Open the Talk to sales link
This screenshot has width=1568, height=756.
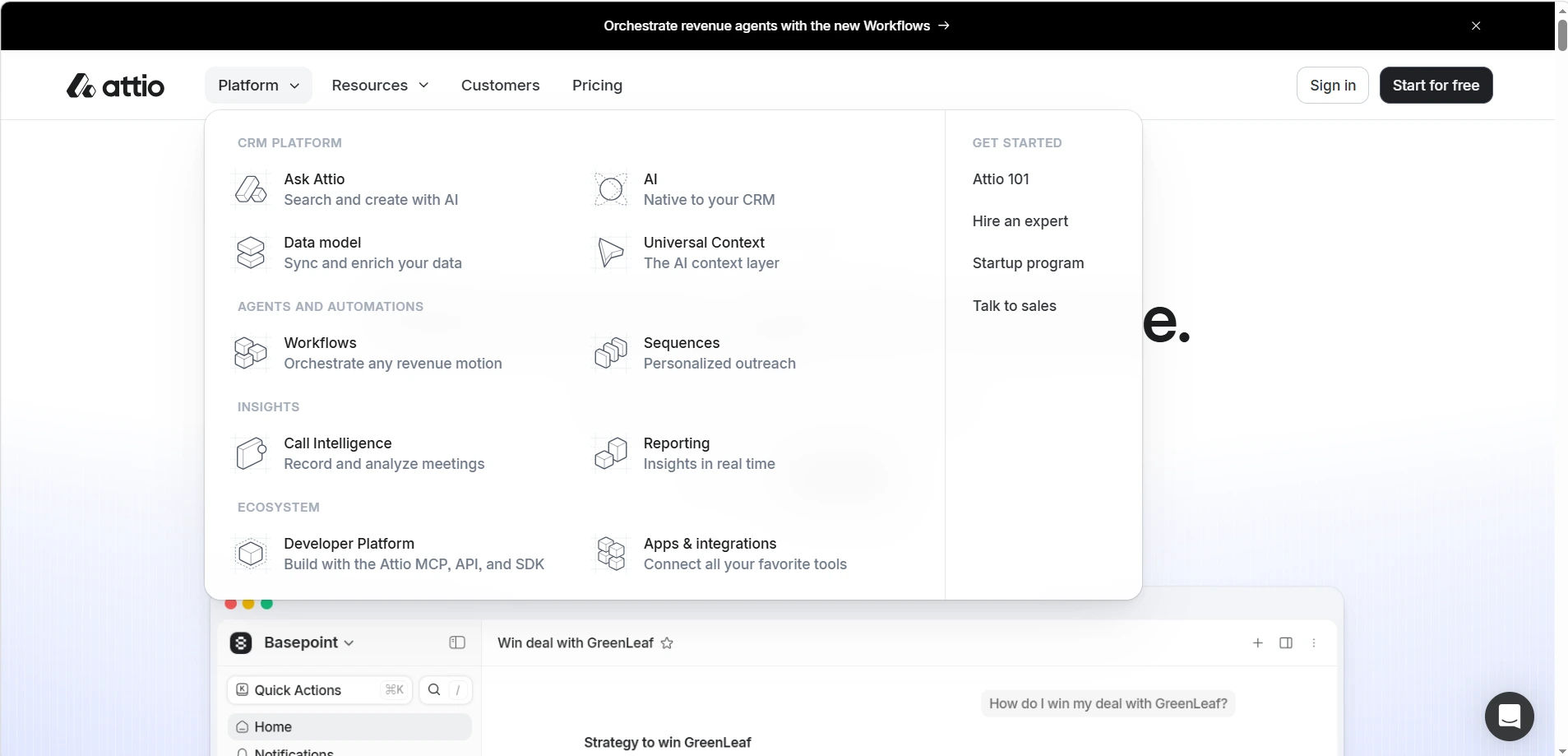[x=1014, y=306]
